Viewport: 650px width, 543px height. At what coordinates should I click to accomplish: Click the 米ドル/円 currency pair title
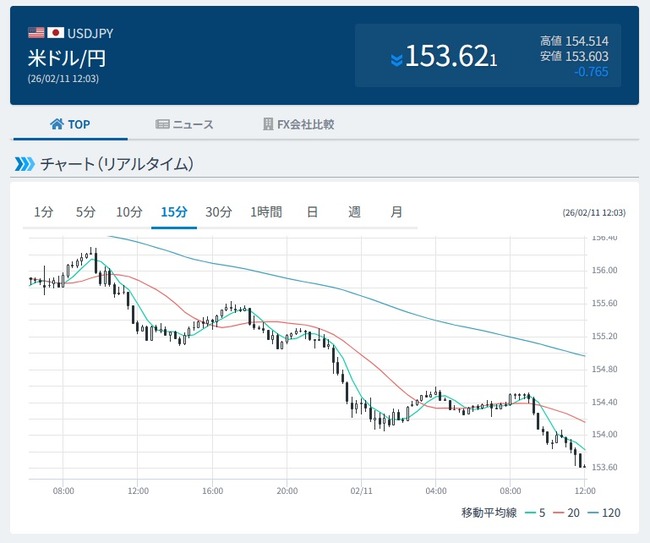point(66,57)
